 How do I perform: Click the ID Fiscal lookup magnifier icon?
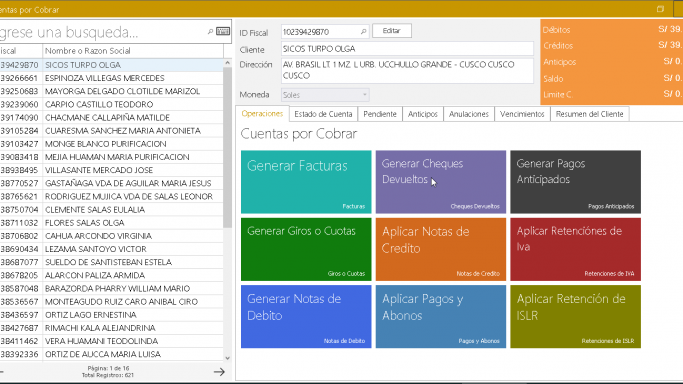[x=363, y=31]
